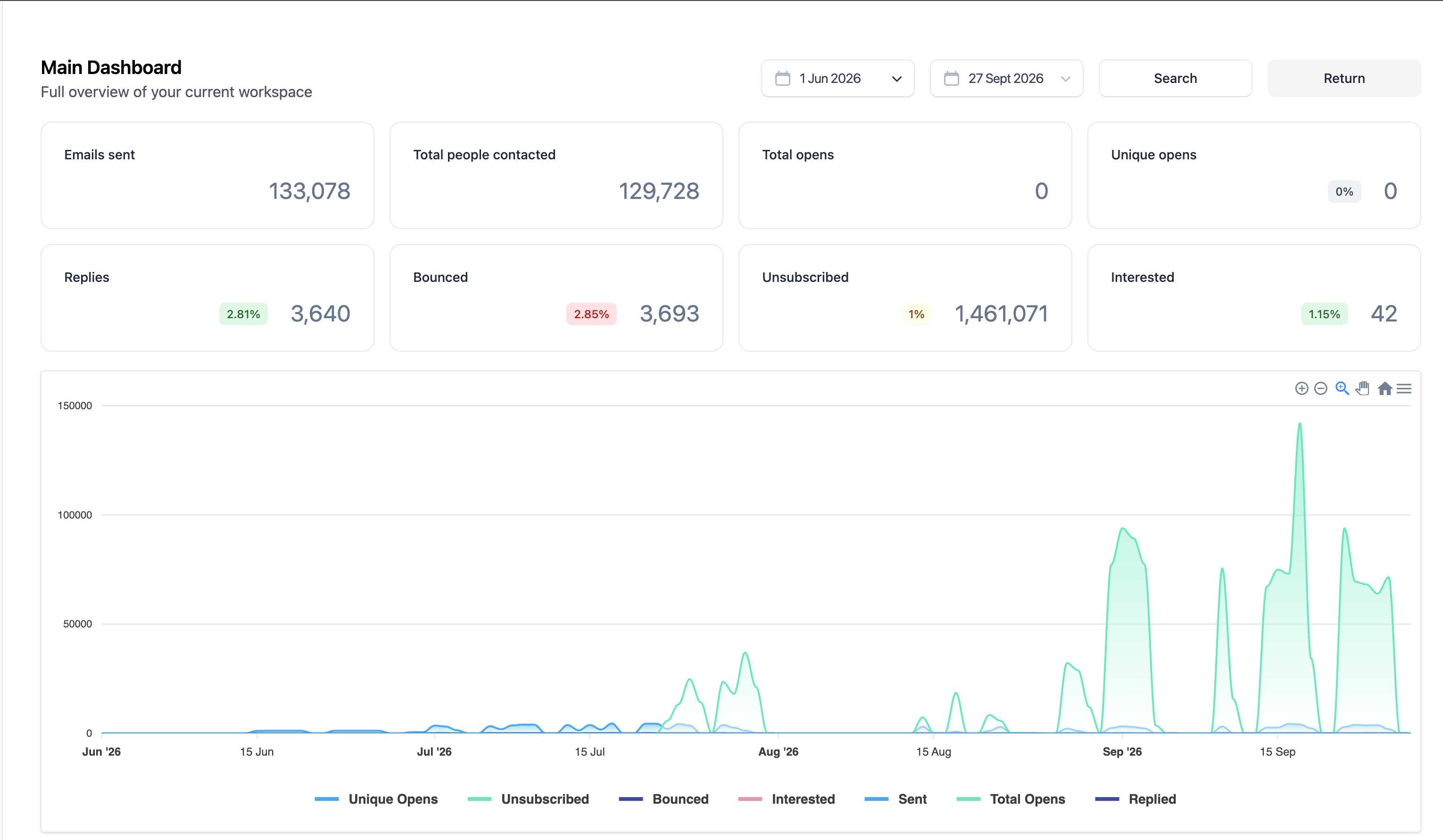Click the Bounced count 3,693

tap(670, 313)
